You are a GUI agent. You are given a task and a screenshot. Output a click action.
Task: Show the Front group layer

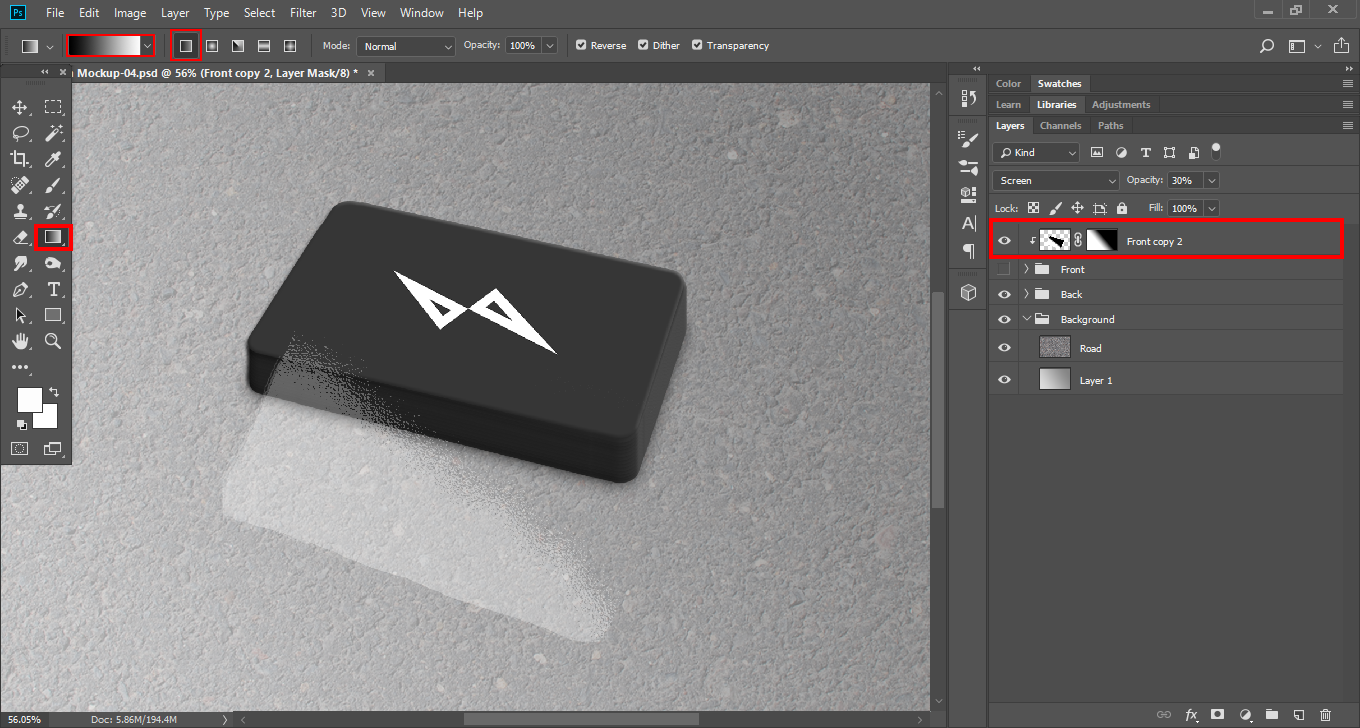click(1005, 269)
